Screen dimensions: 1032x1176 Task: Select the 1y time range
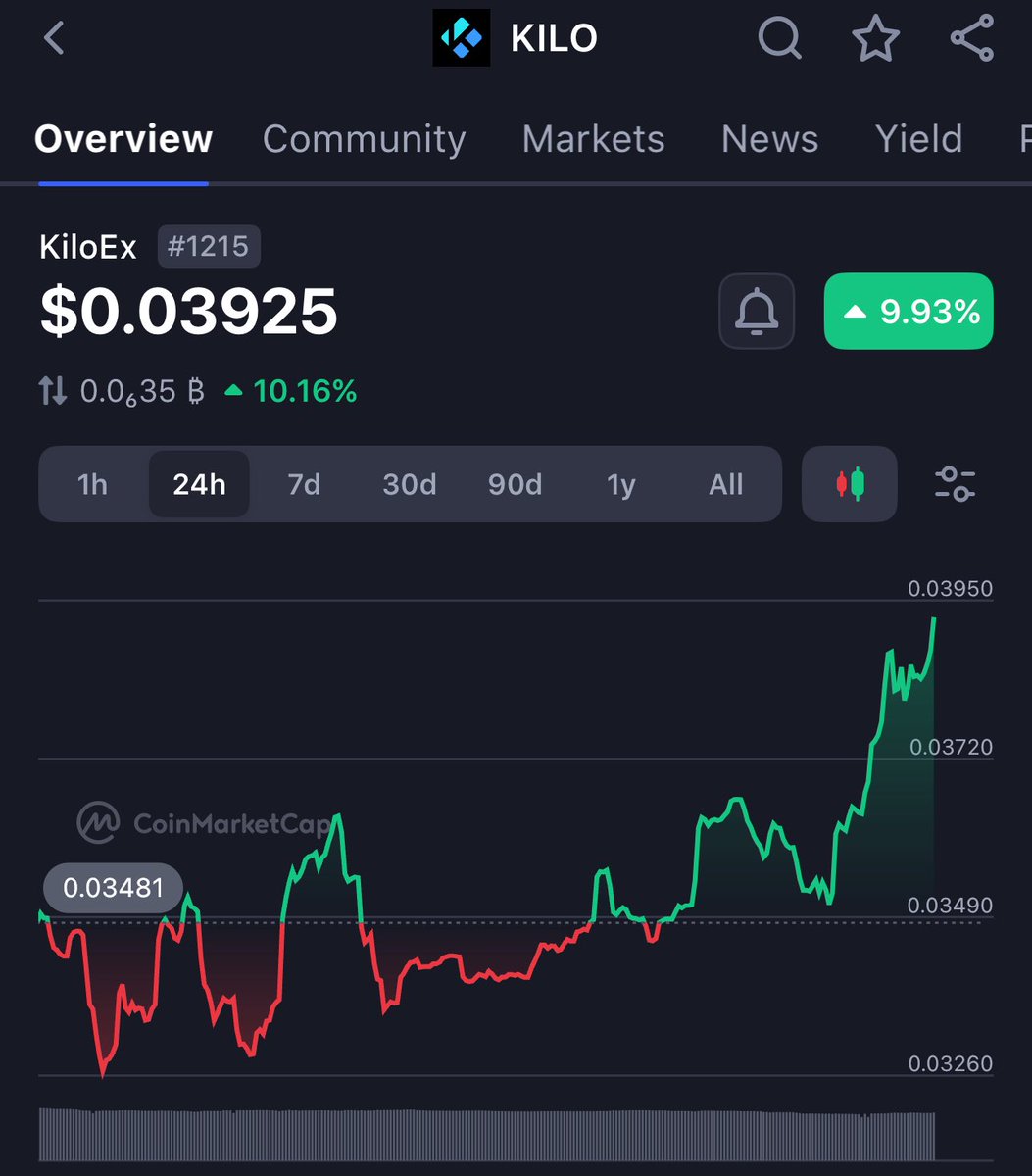pos(621,484)
